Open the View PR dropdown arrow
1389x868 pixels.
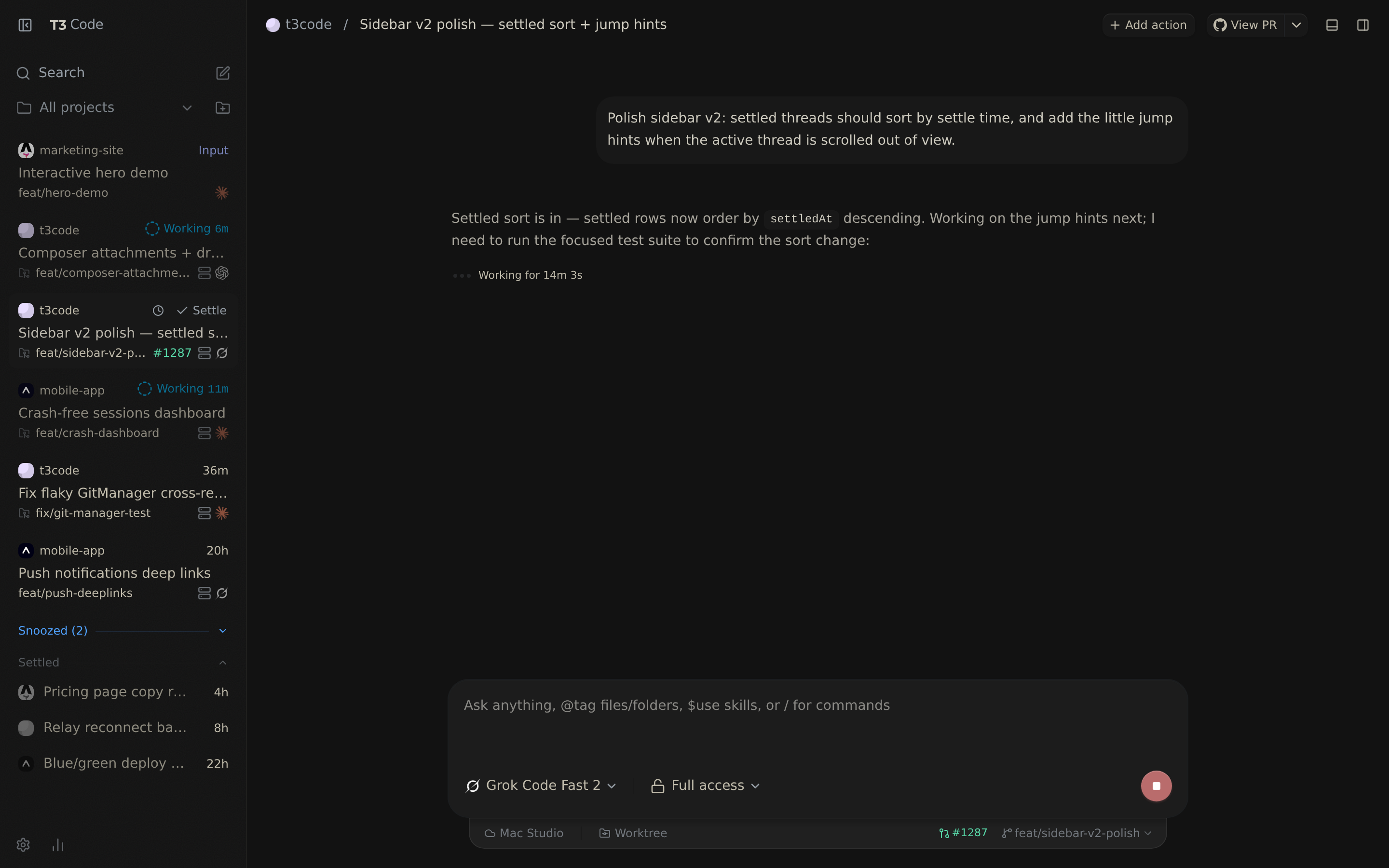[x=1296, y=25]
